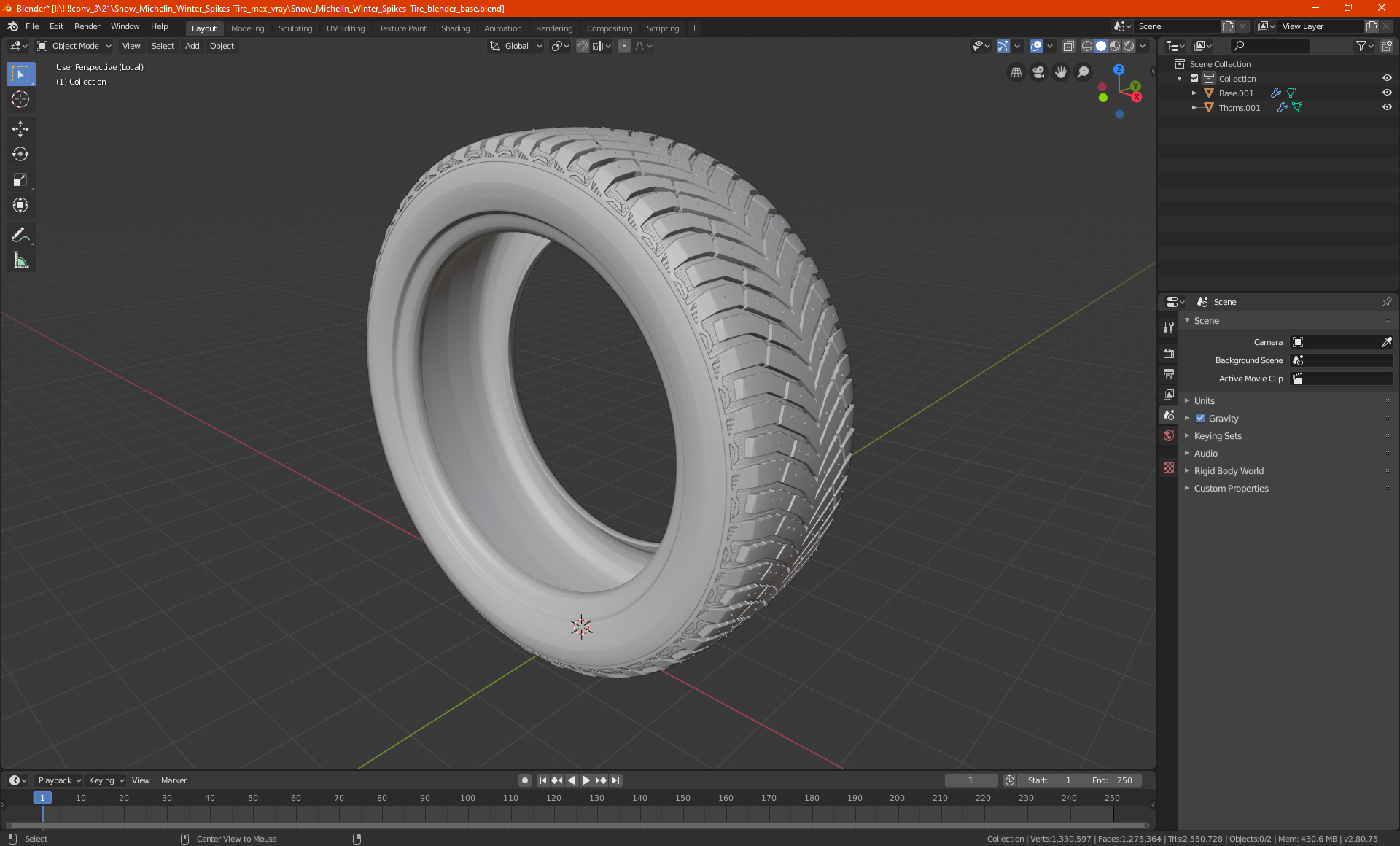Open Global transform orientation dropdown

coord(516,46)
